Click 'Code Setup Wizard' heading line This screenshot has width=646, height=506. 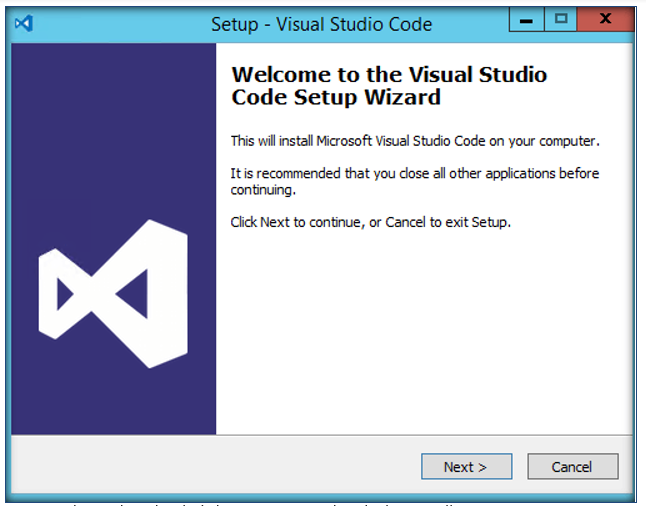click(336, 97)
